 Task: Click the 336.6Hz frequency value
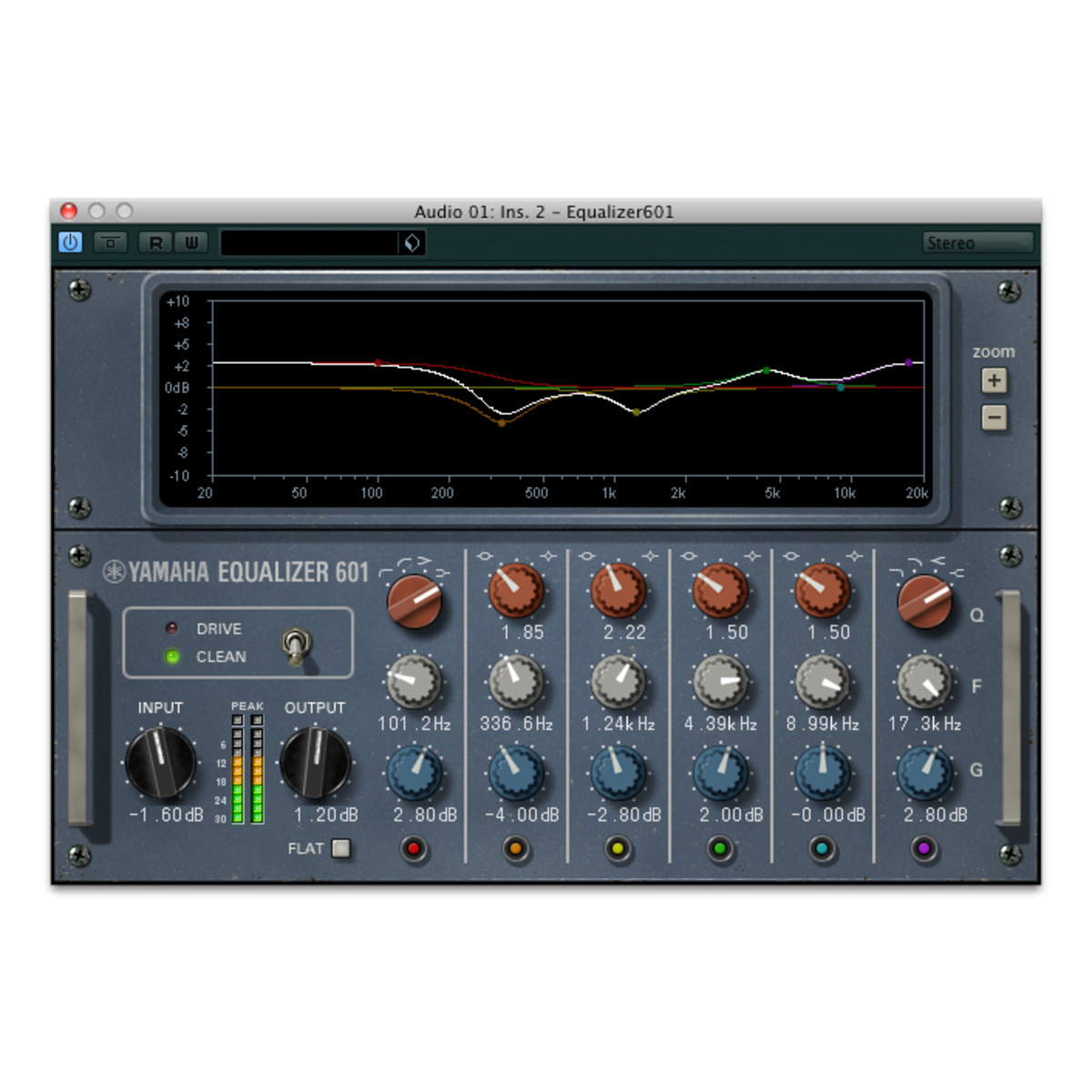pos(516,723)
